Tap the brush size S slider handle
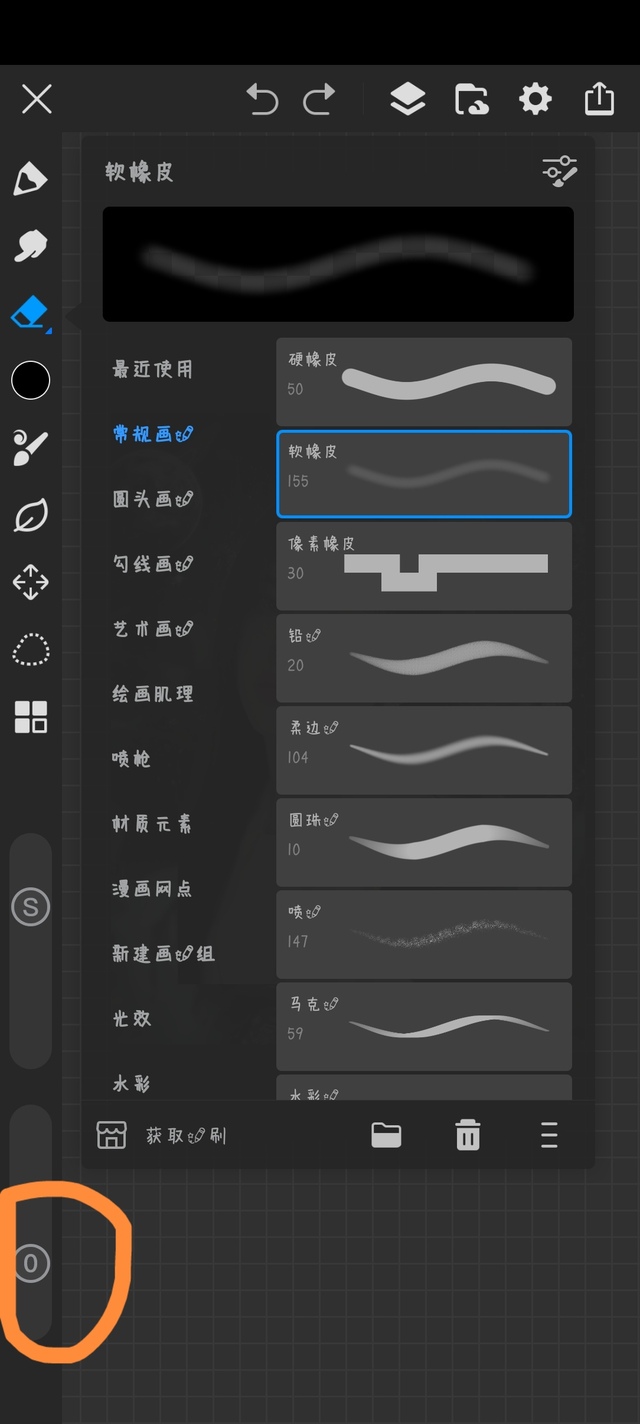Viewport: 640px width, 1424px height. coord(30,907)
